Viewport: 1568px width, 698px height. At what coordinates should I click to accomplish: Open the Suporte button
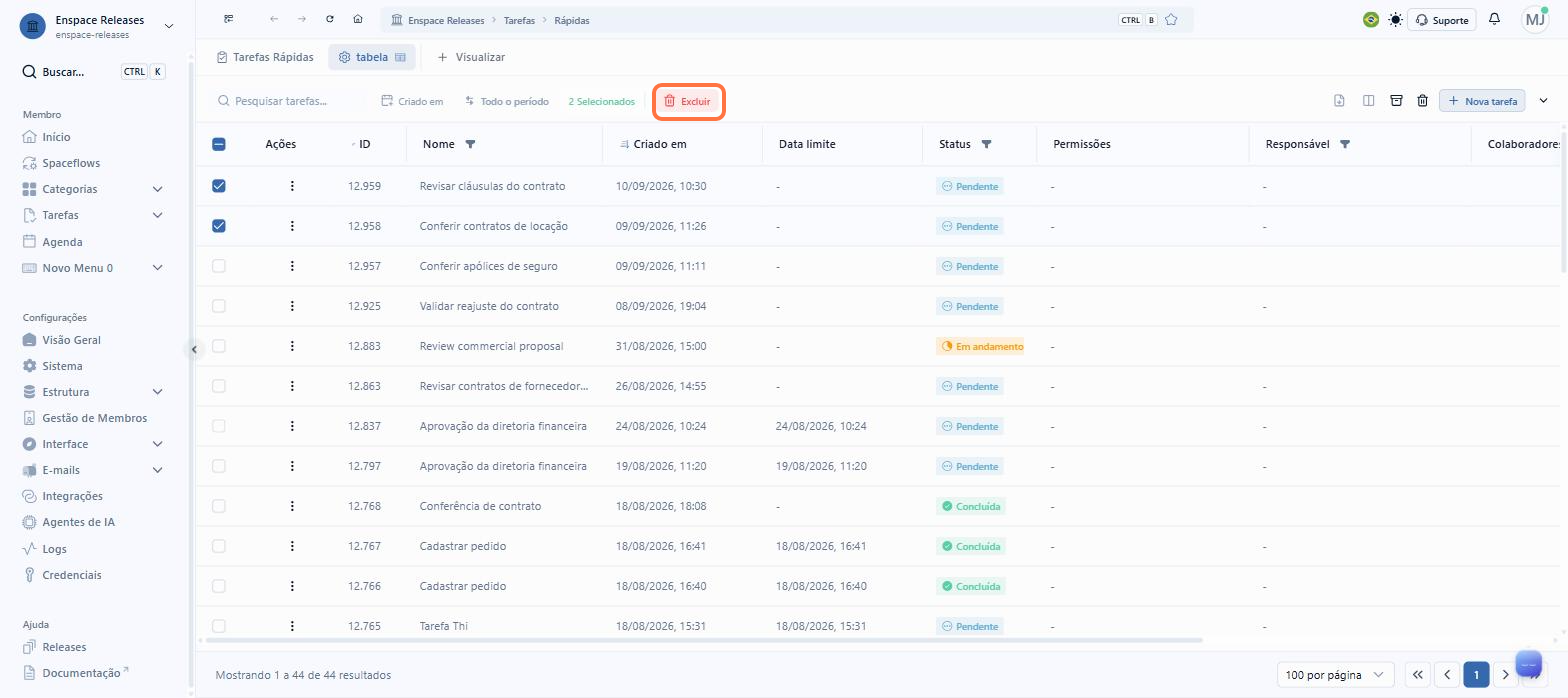(1441, 20)
